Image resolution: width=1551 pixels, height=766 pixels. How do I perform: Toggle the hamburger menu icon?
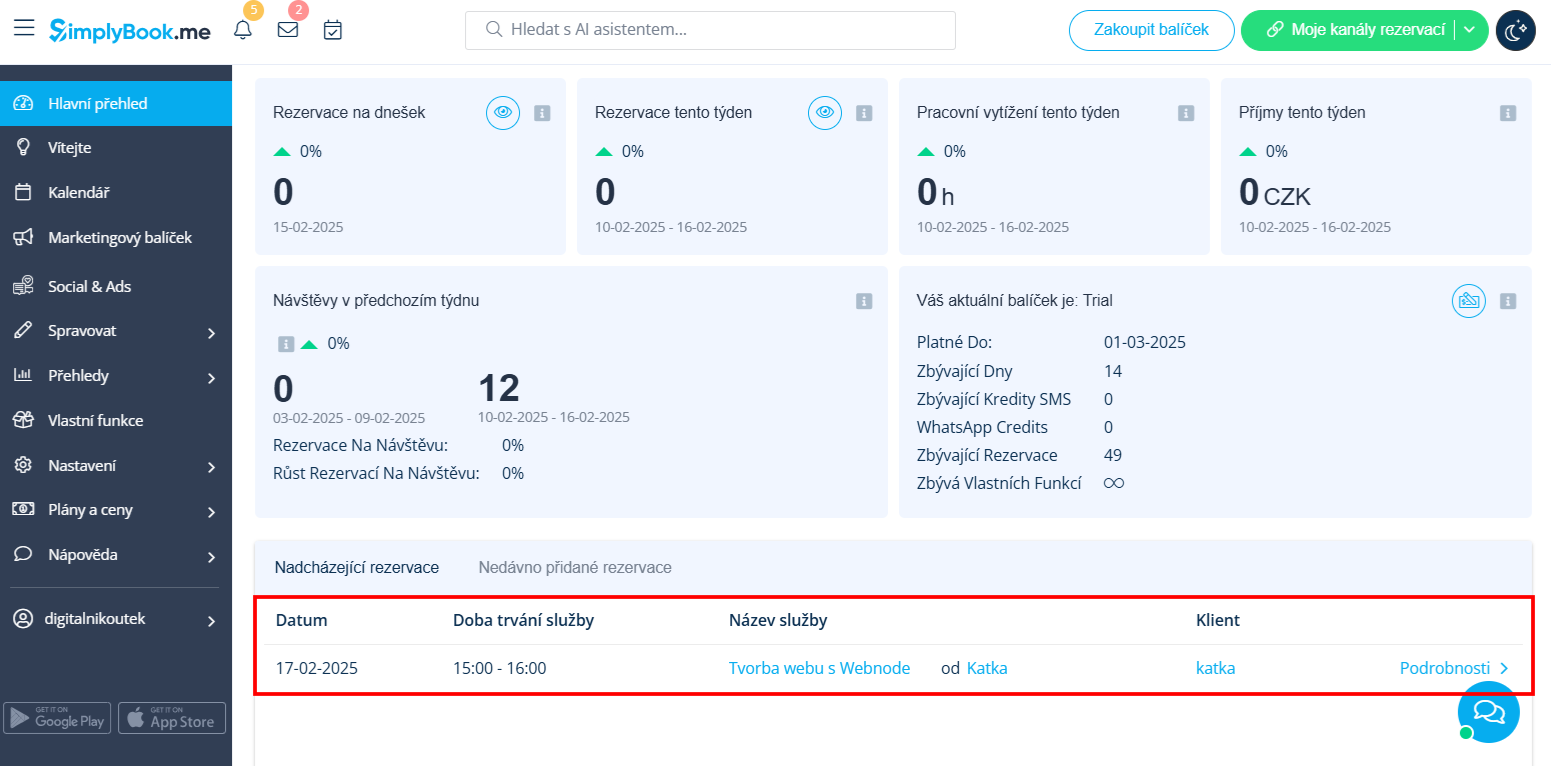coord(24,28)
